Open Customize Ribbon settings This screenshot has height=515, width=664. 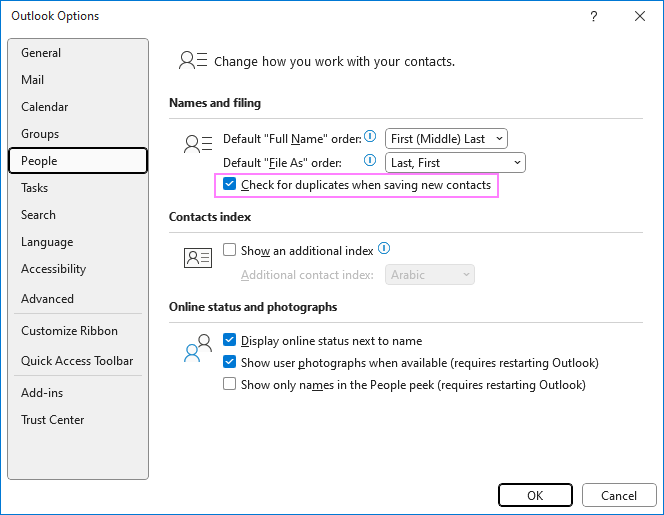[78, 331]
